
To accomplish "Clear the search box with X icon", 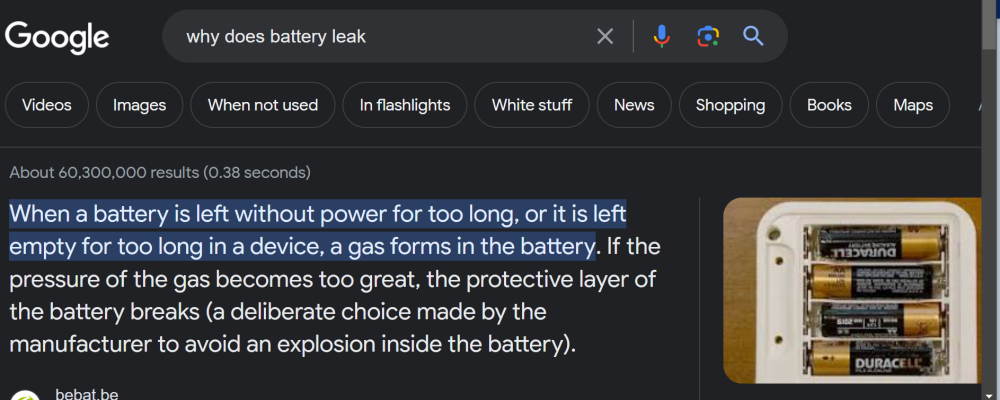I will (x=605, y=37).
